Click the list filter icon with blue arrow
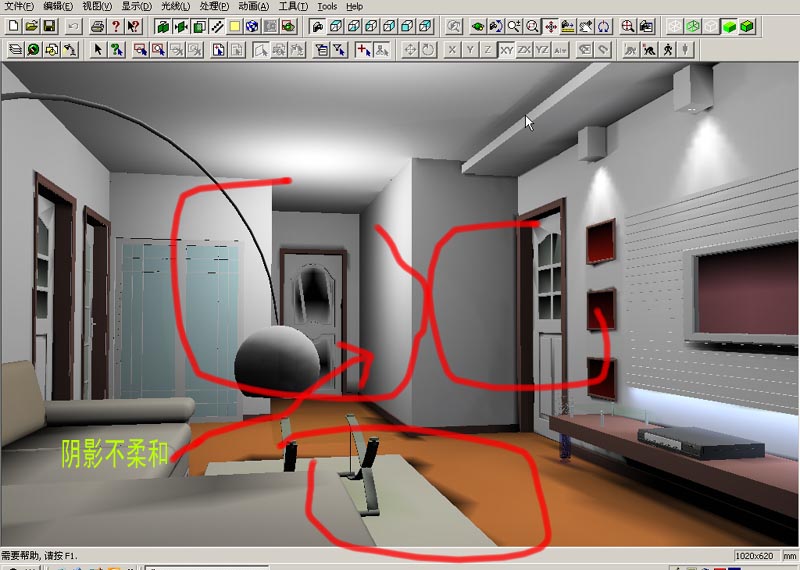 click(321, 49)
